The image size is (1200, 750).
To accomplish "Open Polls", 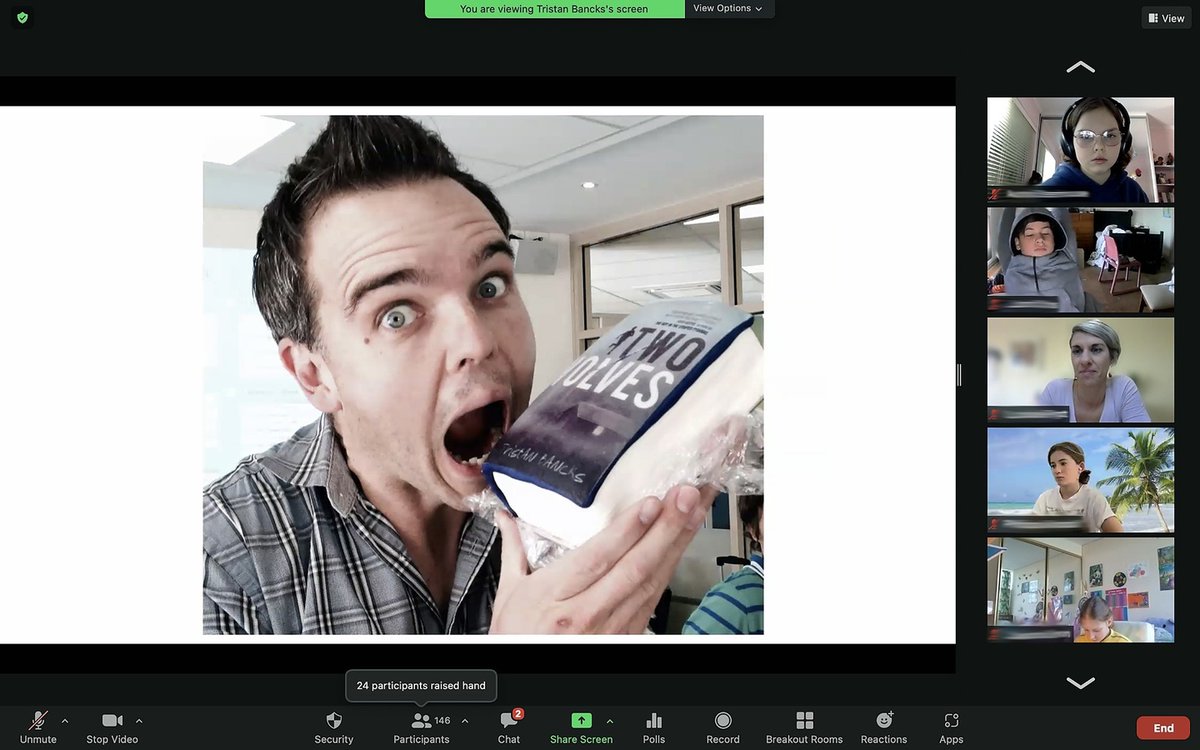I will (x=654, y=727).
